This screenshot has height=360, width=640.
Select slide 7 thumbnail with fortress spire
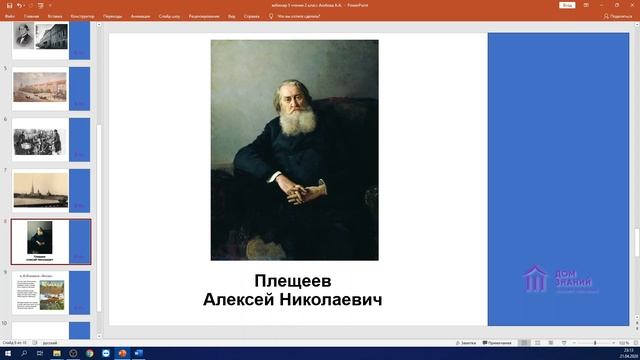click(x=51, y=191)
